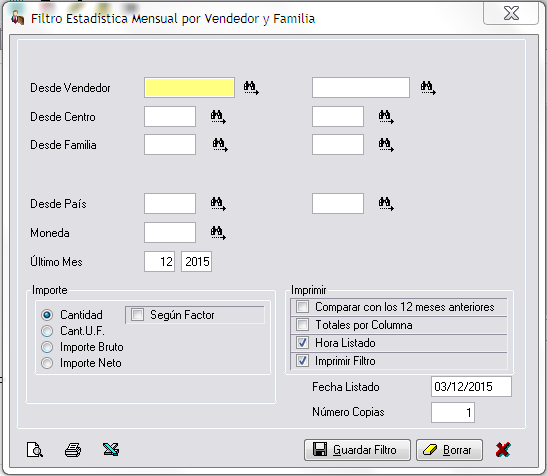Uncheck the Hora Listado checkbox
Image resolution: width=547 pixels, height=476 pixels.
tap(302, 343)
